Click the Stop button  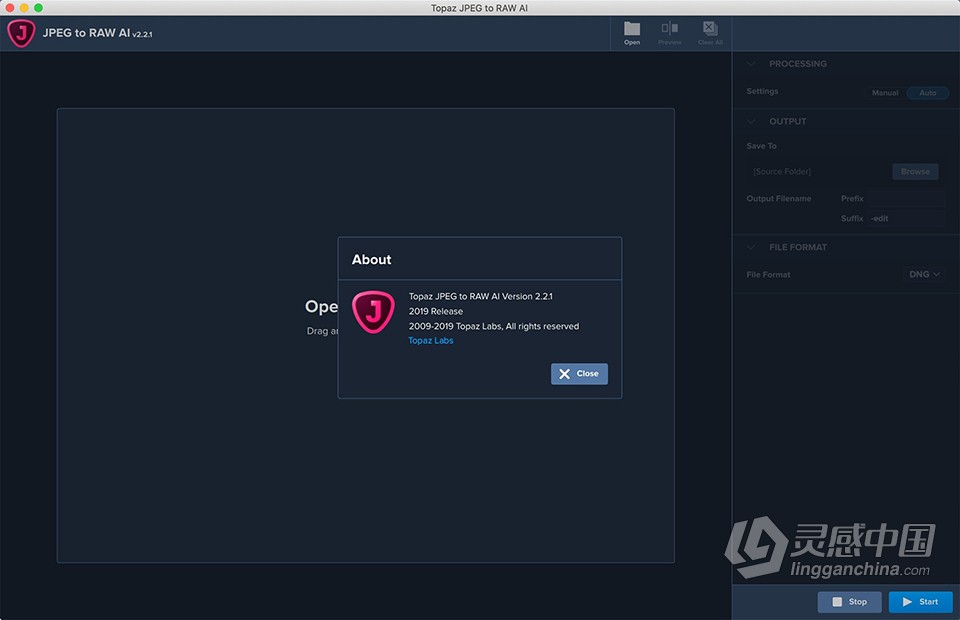[x=850, y=602]
